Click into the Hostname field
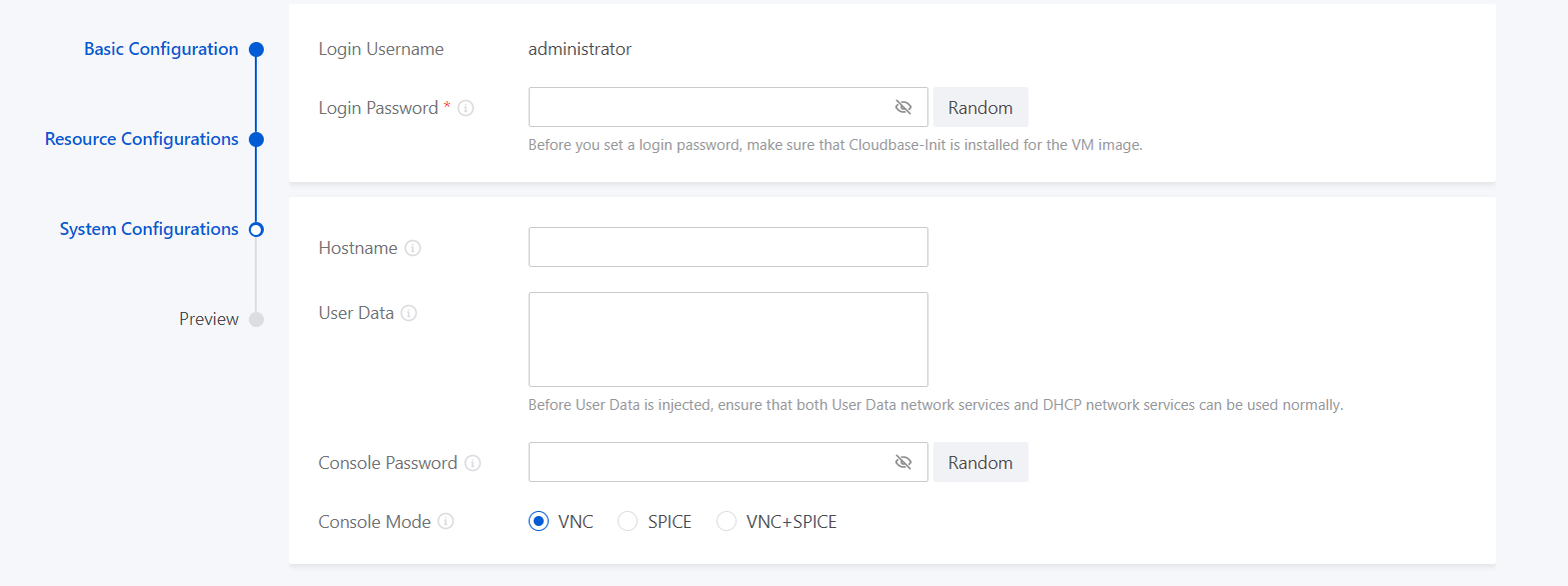This screenshot has height=586, width=1568. point(728,247)
